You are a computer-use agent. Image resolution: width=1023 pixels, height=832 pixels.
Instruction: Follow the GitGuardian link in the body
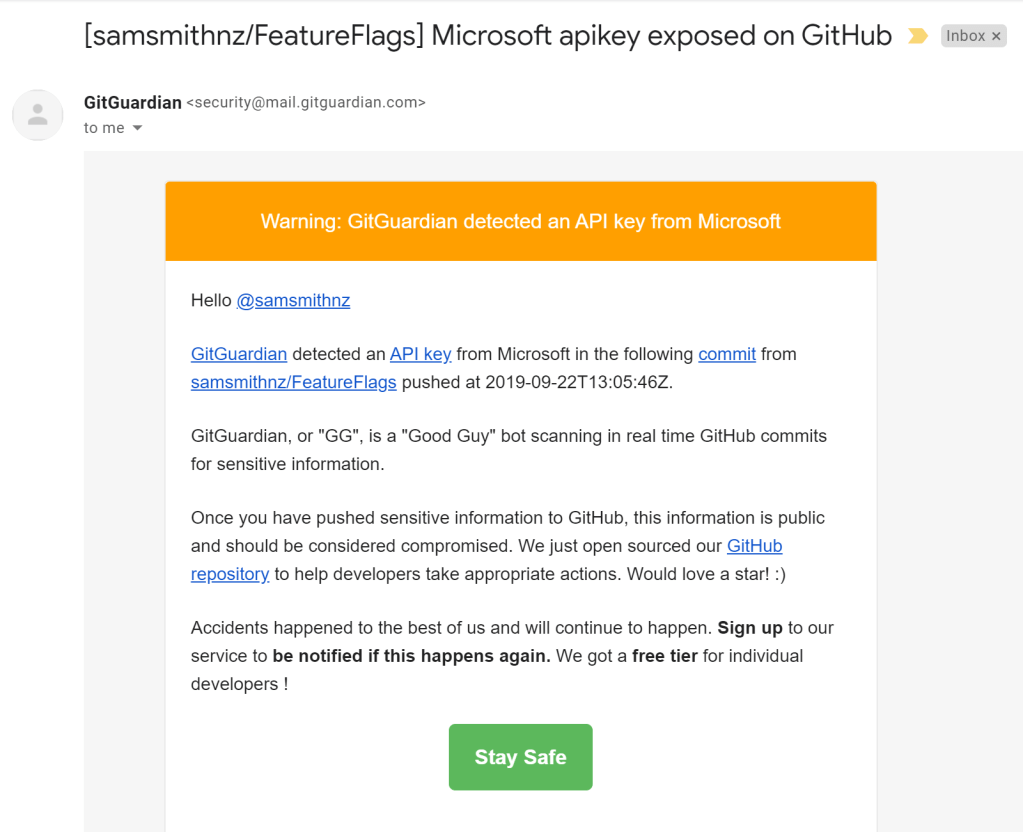click(x=239, y=354)
